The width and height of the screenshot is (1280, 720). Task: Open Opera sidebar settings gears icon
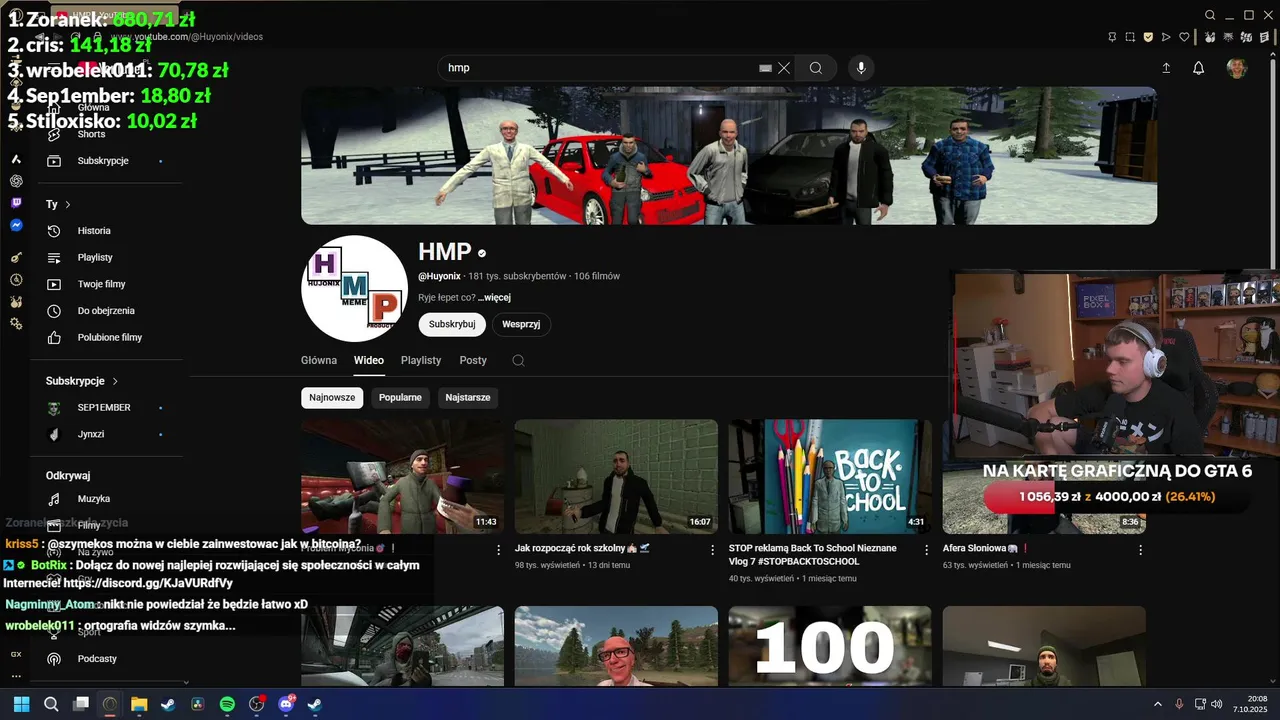[16, 324]
